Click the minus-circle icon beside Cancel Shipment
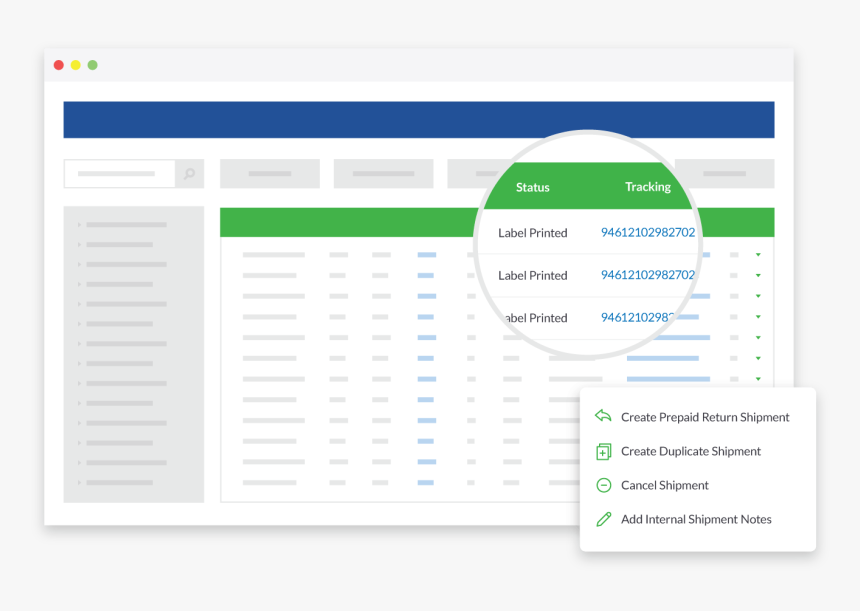This screenshot has width=860, height=611. point(603,485)
